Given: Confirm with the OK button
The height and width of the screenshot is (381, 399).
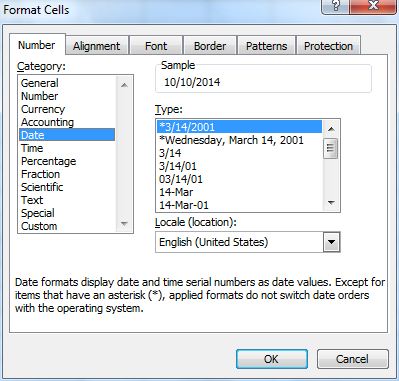Looking at the screenshot, I should pyautogui.click(x=272, y=359).
